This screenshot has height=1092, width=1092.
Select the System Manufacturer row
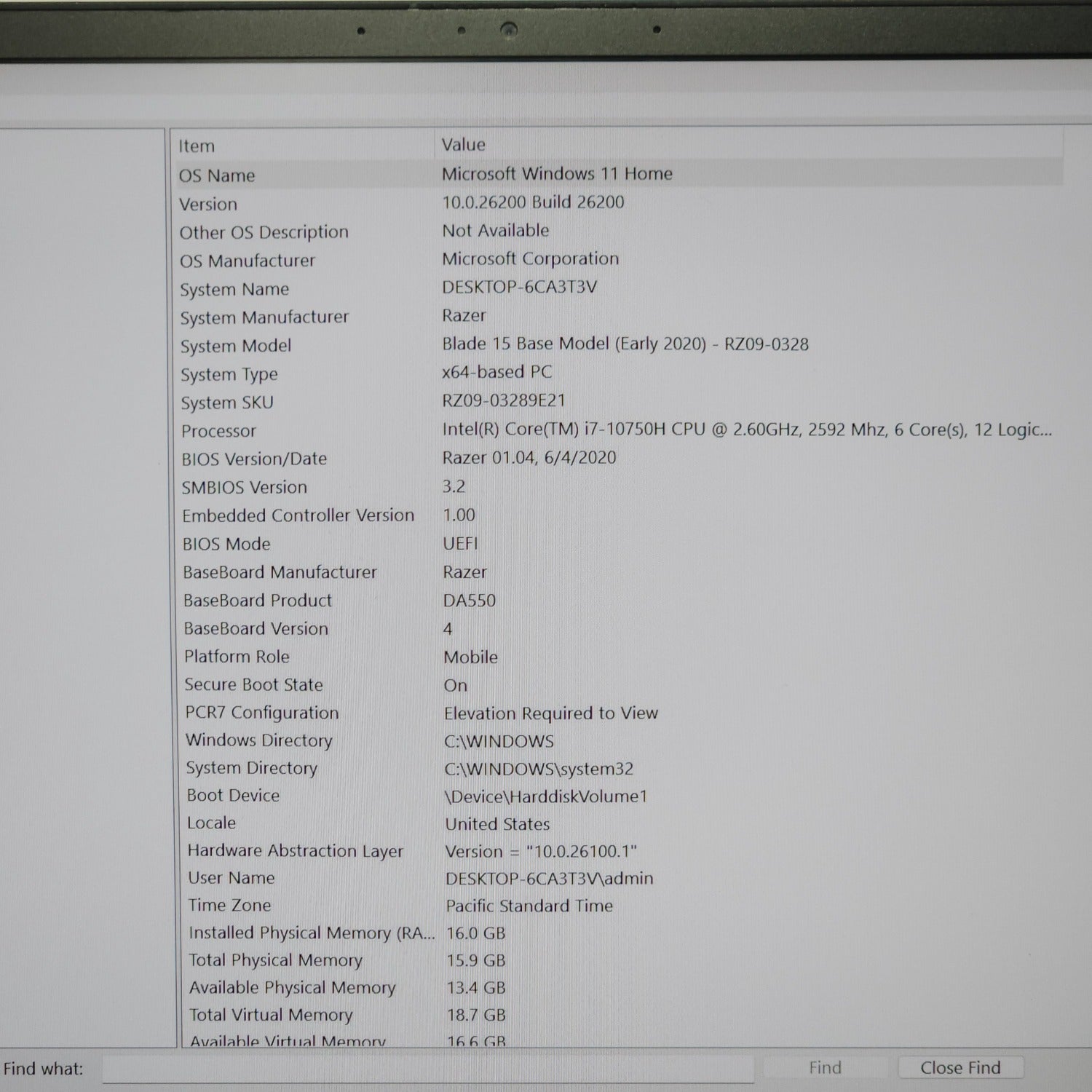point(264,318)
